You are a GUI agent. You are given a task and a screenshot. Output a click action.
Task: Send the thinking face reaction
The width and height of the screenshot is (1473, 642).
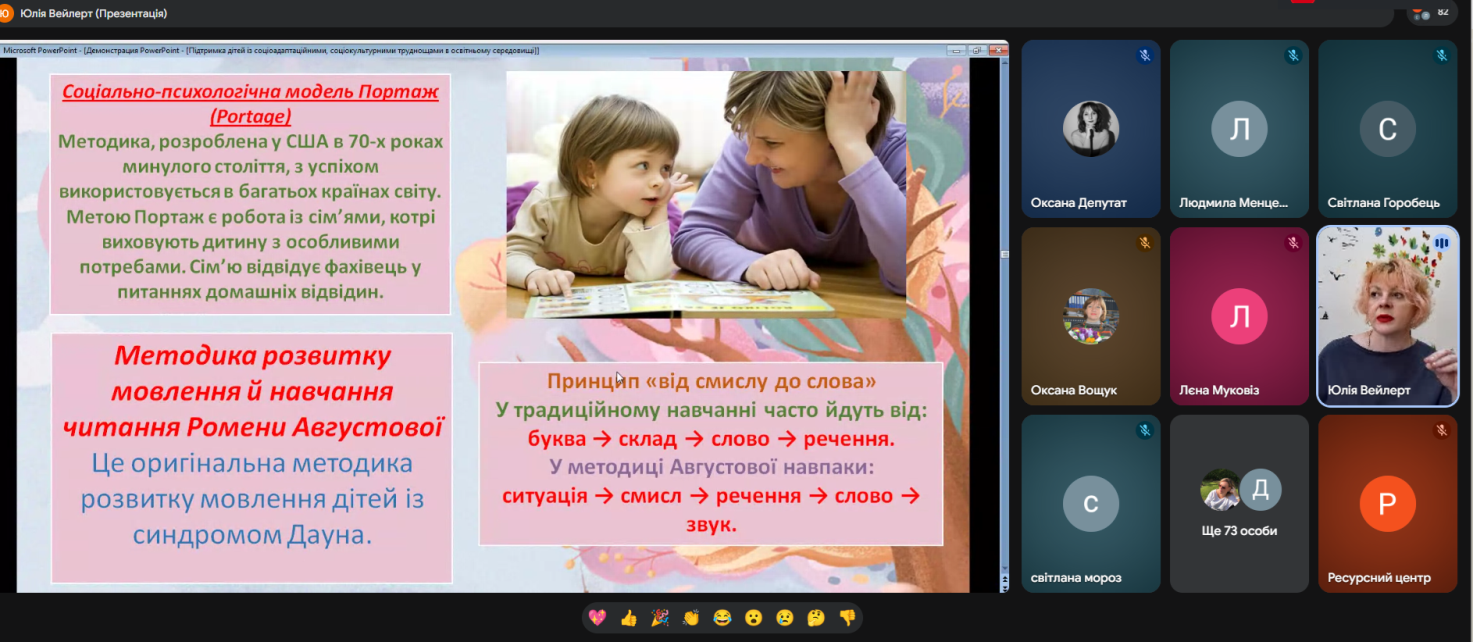815,618
